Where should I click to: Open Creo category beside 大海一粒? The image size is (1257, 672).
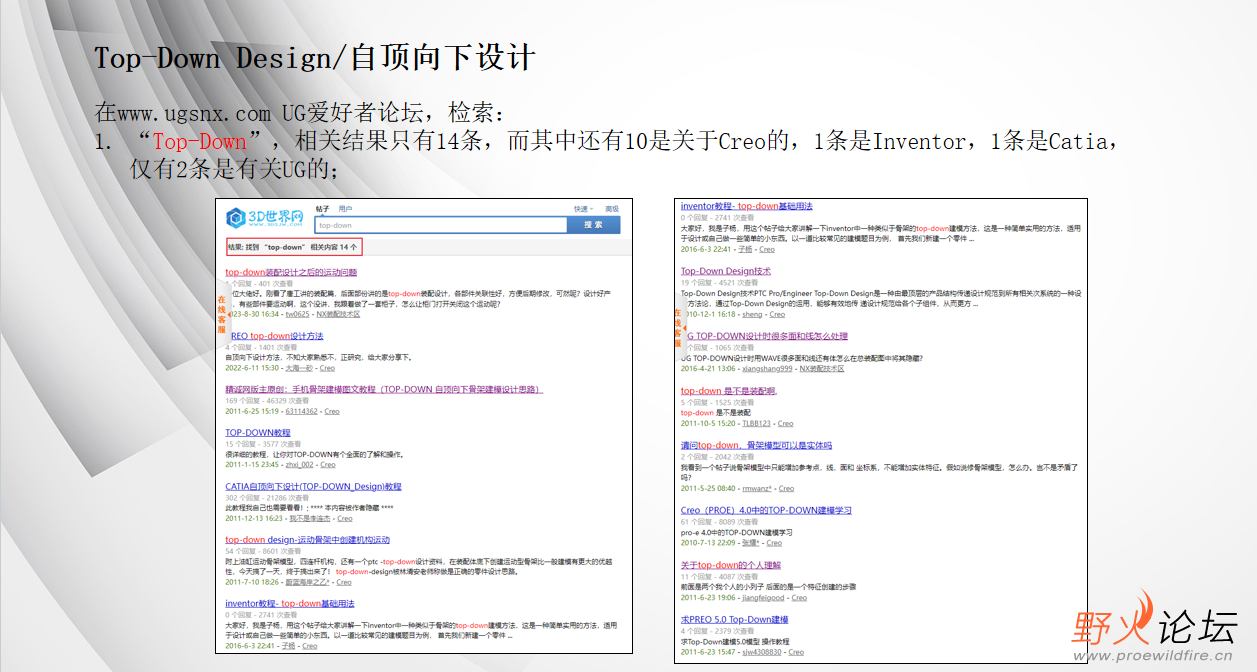coord(327,368)
